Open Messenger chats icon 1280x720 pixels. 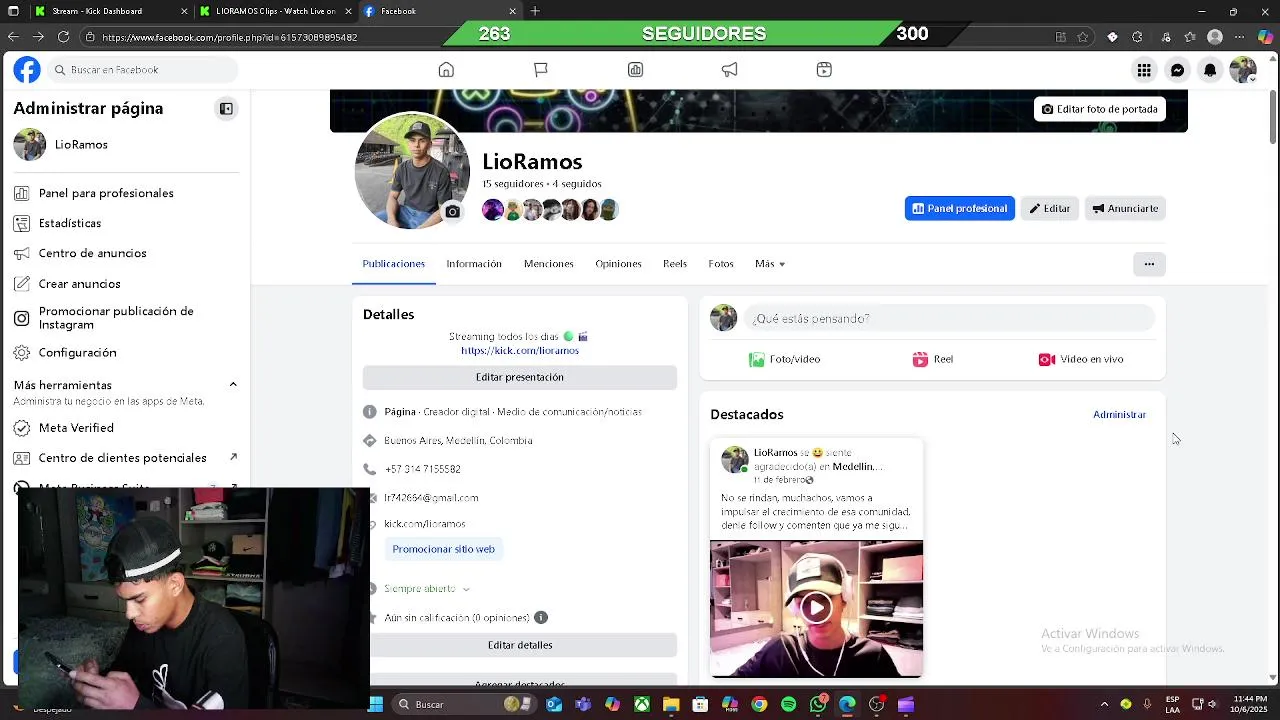click(1177, 70)
